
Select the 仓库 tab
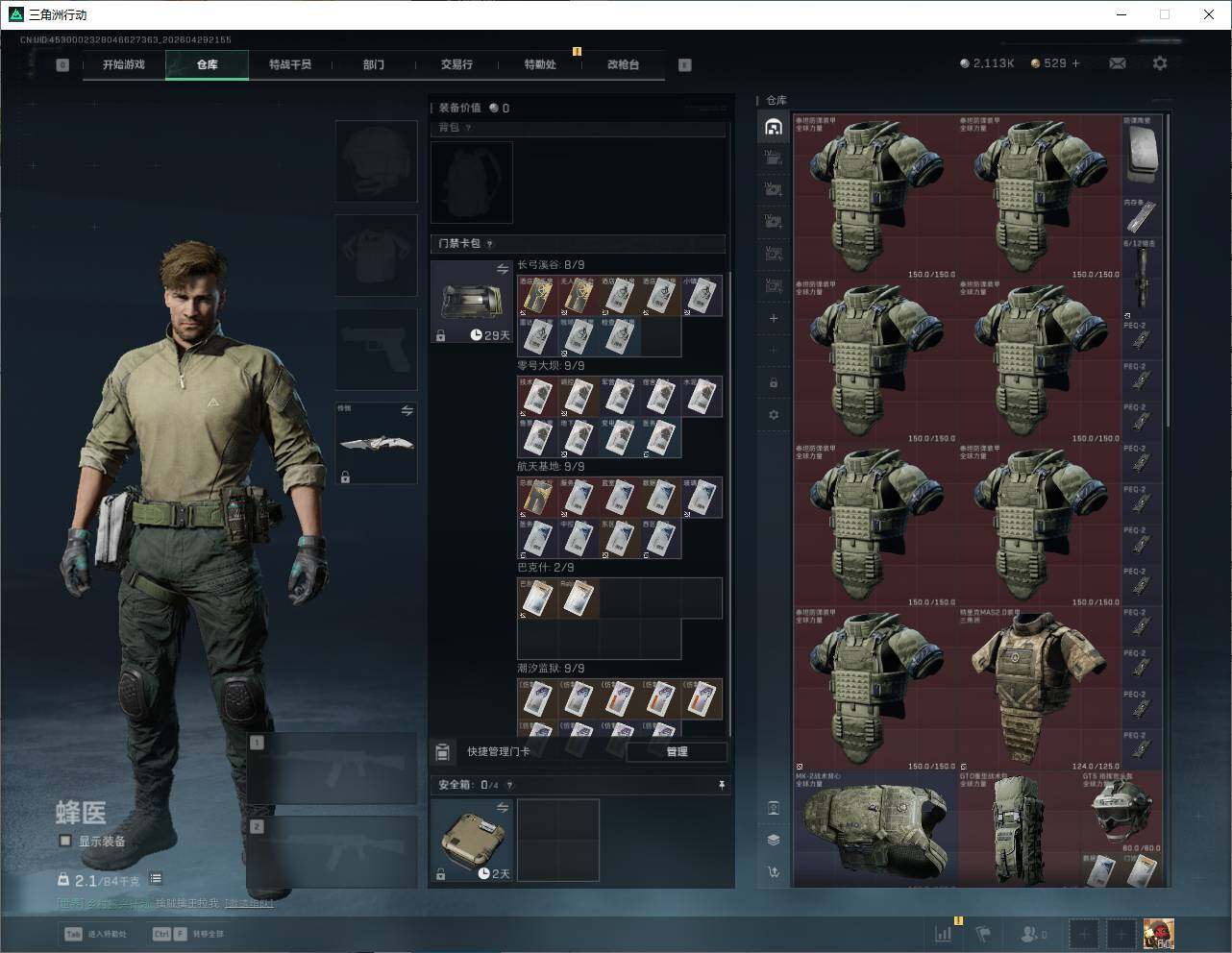click(x=208, y=64)
